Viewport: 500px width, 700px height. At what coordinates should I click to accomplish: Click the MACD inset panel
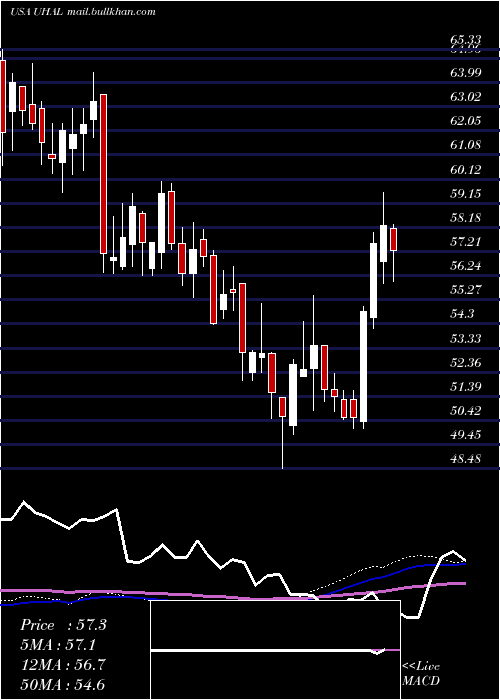[275, 650]
